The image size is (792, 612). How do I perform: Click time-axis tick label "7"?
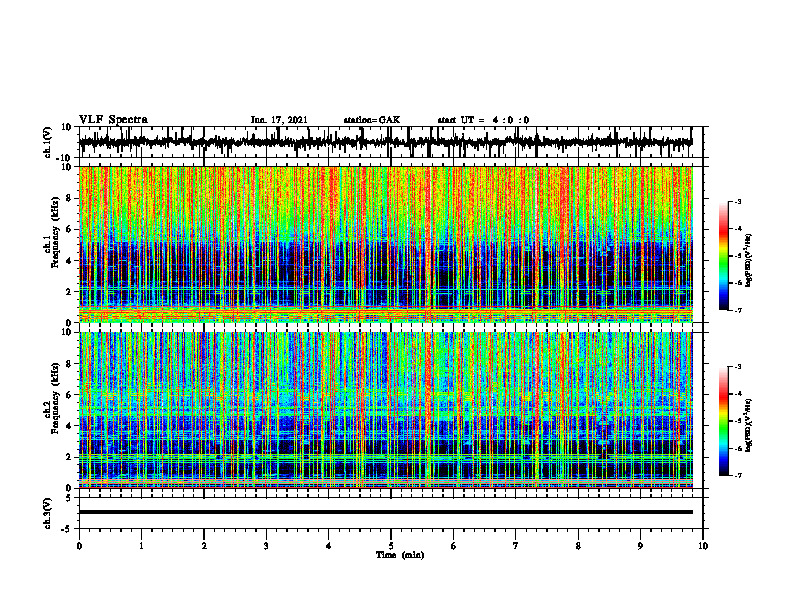[516, 546]
